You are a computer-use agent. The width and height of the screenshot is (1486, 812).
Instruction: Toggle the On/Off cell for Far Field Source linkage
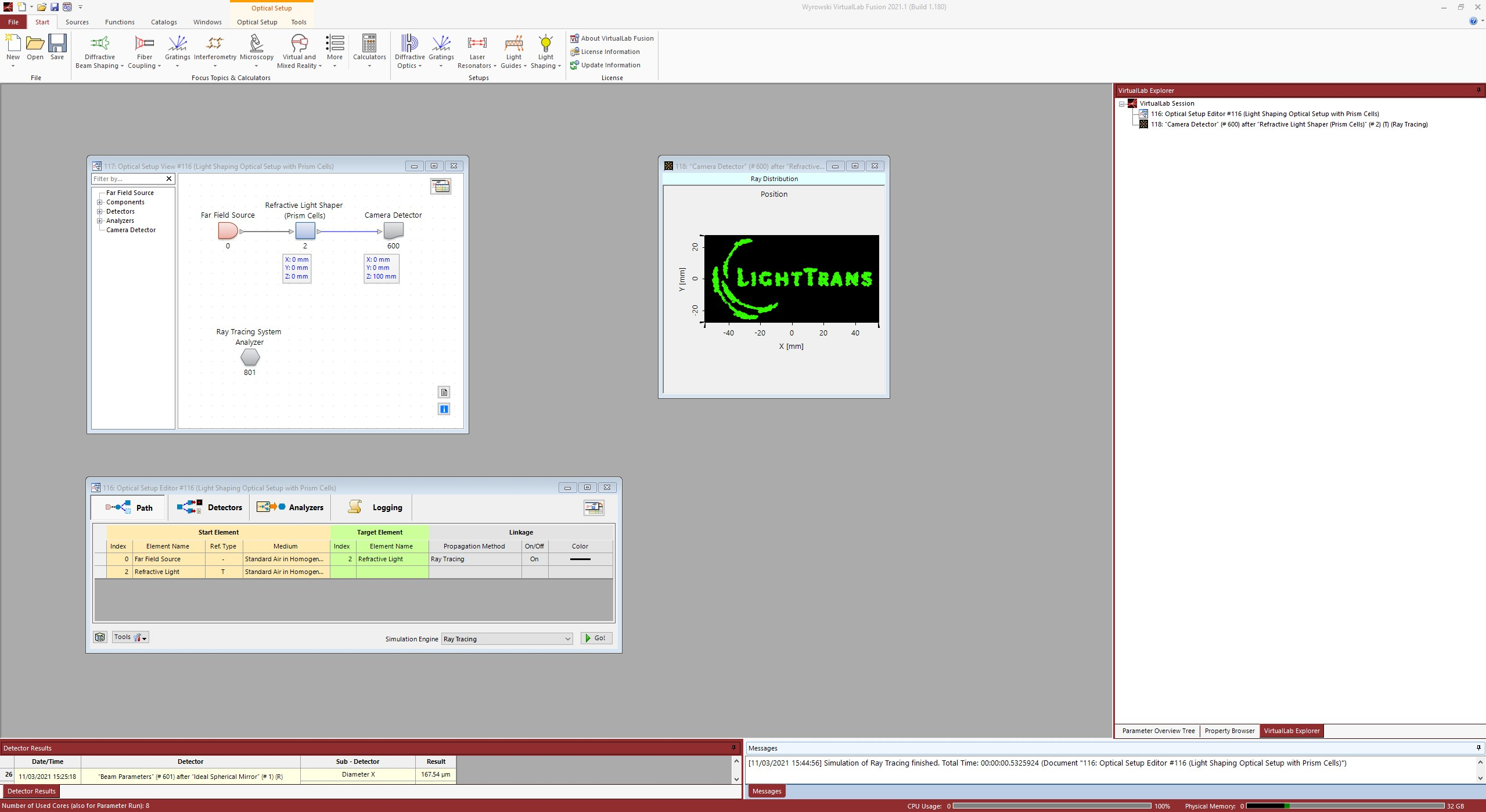534,559
